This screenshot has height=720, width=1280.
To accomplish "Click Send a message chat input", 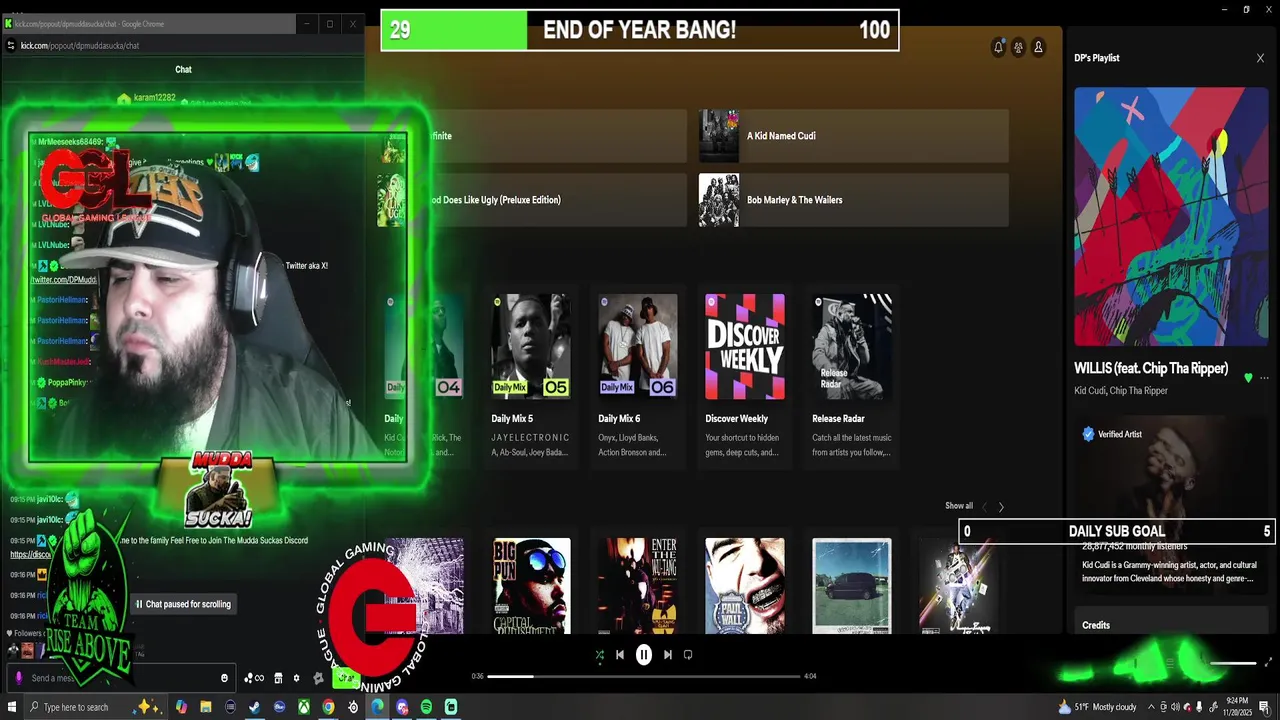I will pos(120,678).
